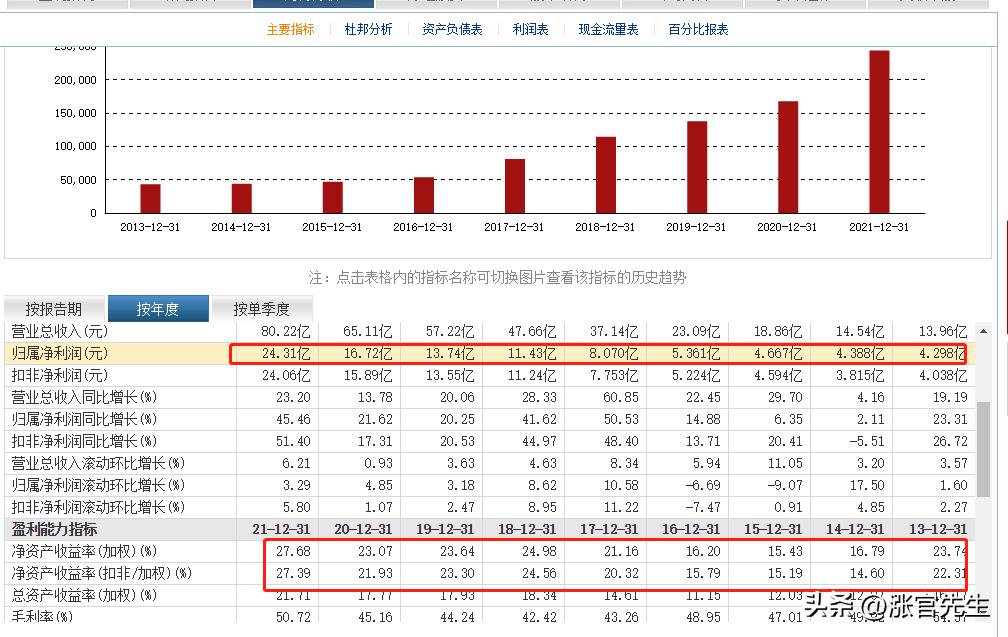The height and width of the screenshot is (637, 1008).
Task: Click the 2020-12-31 chart bar
Action: coord(788,157)
